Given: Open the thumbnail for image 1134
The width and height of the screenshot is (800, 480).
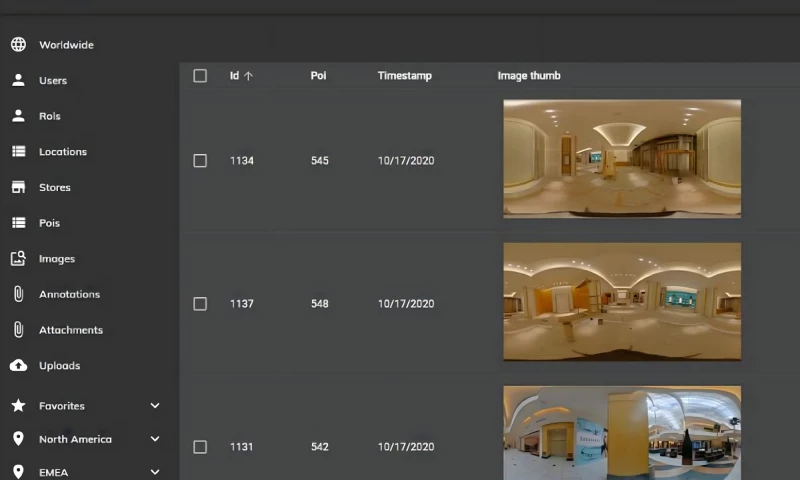Looking at the screenshot, I should tap(622, 159).
